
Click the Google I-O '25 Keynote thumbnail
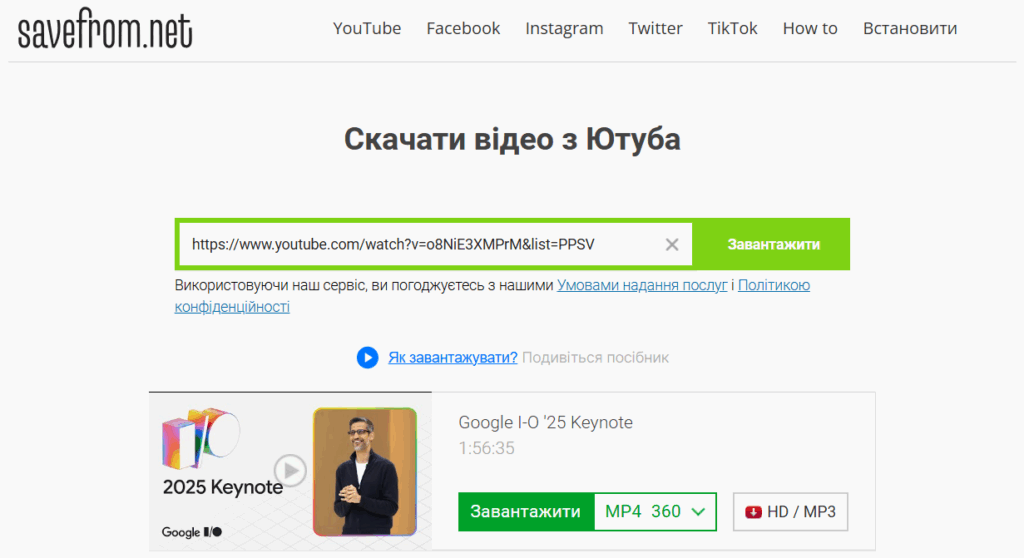pos(290,471)
